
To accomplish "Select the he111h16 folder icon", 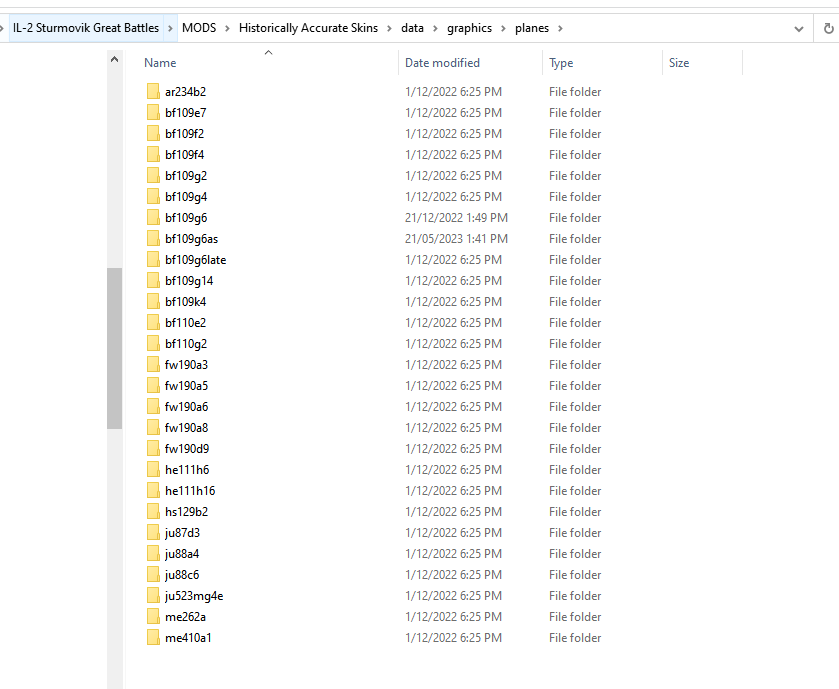I will click(x=153, y=491).
